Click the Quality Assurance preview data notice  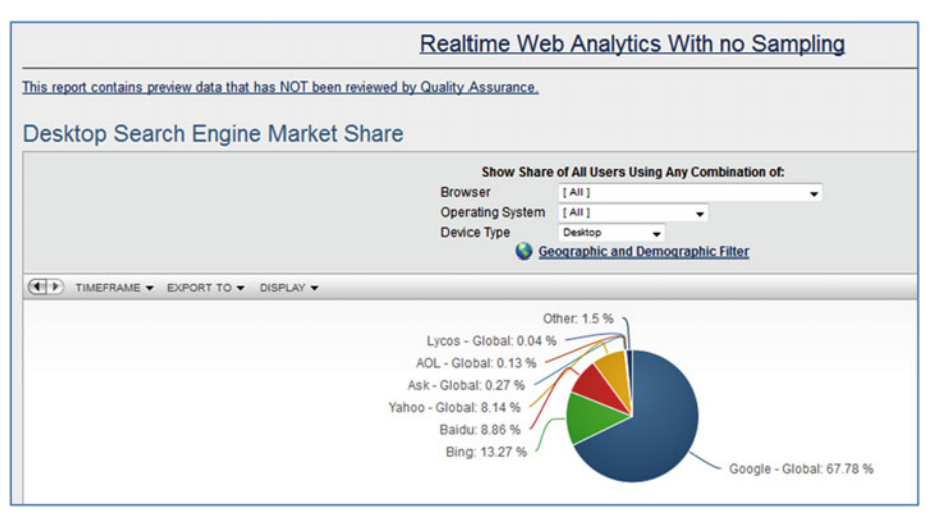click(281, 88)
